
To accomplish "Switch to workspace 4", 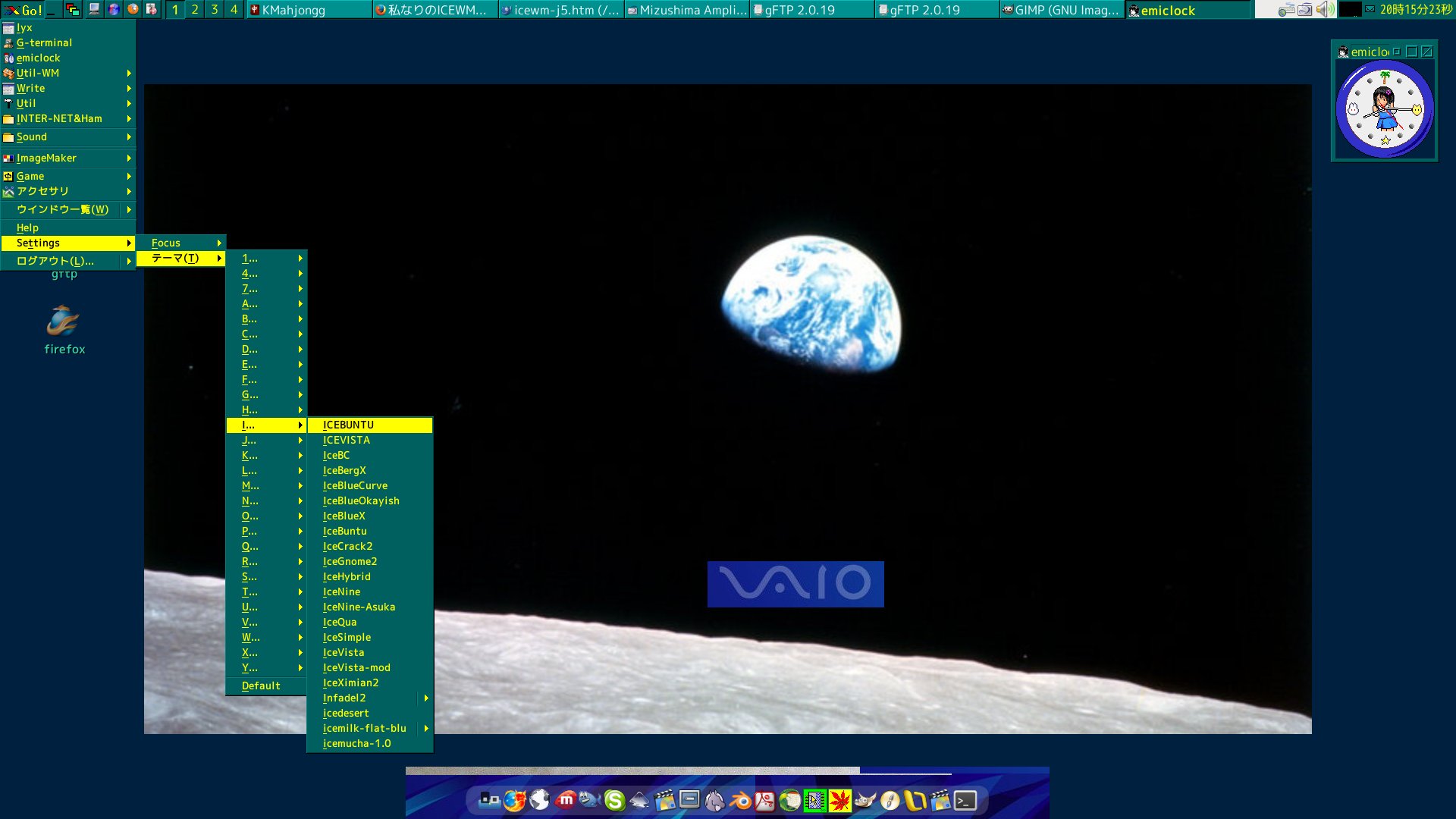I will pos(234,10).
